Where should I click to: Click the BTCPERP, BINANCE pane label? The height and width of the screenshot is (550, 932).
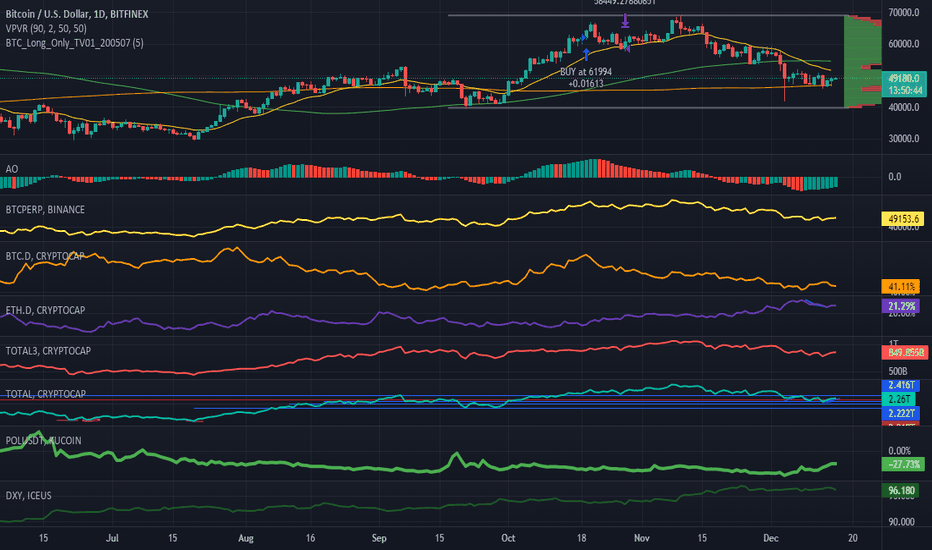[45, 209]
